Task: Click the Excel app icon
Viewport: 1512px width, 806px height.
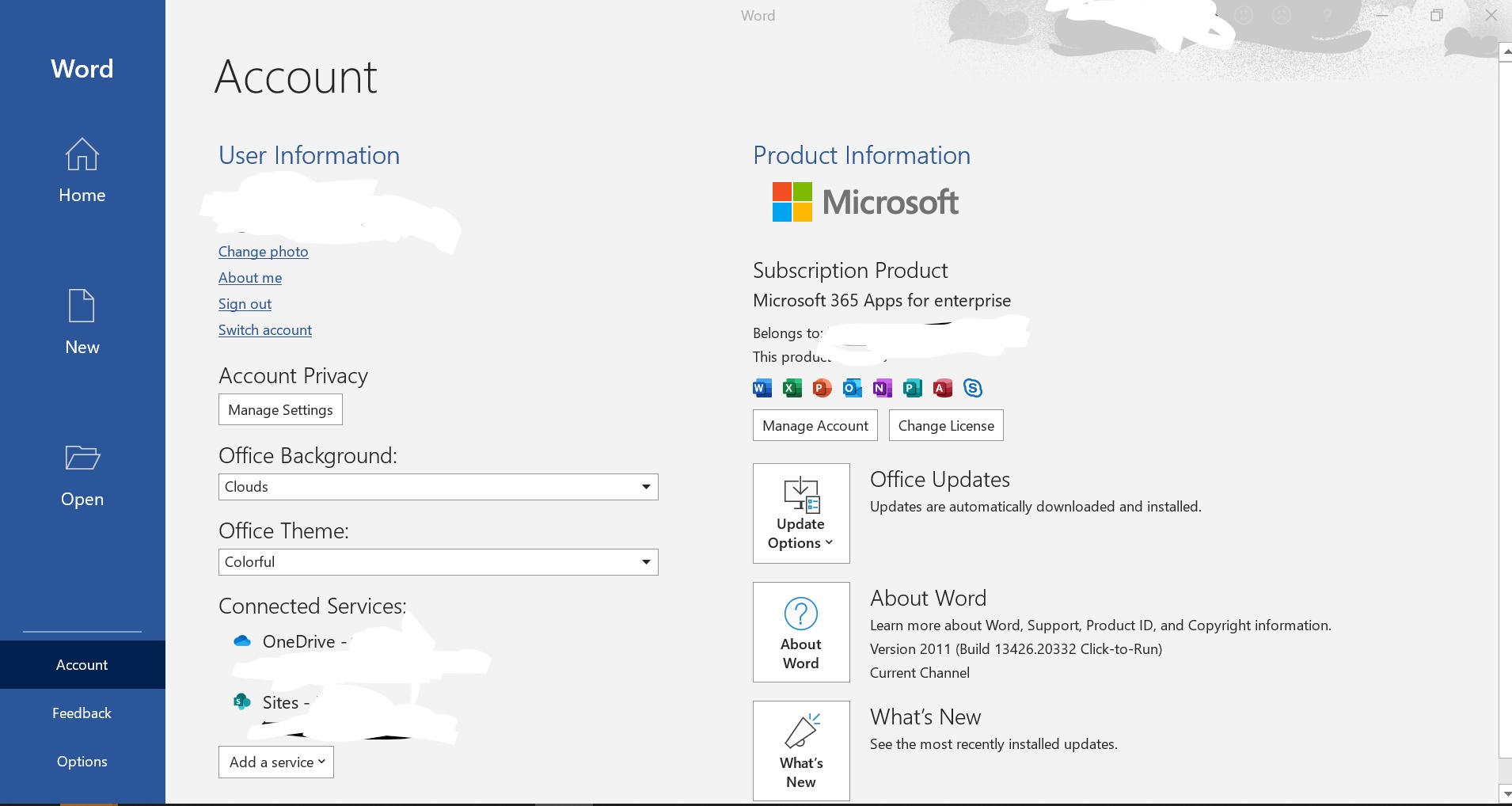Action: [792, 388]
